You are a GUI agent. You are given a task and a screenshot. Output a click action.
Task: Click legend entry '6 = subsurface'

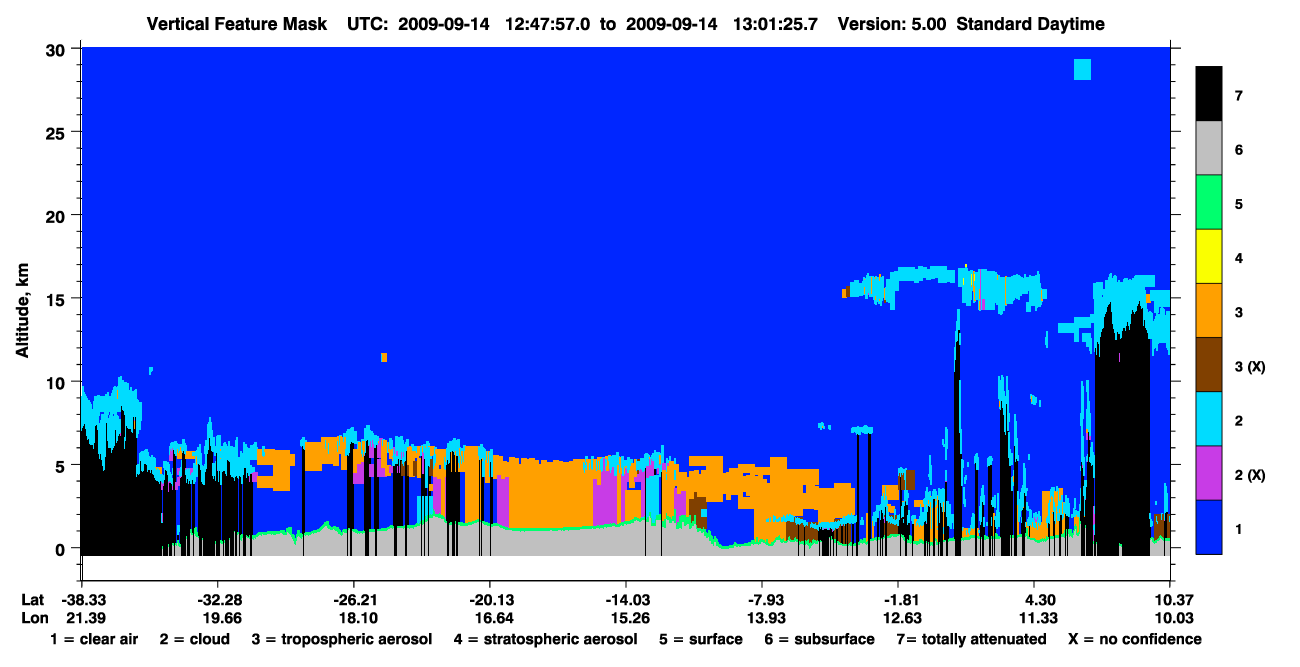click(819, 639)
